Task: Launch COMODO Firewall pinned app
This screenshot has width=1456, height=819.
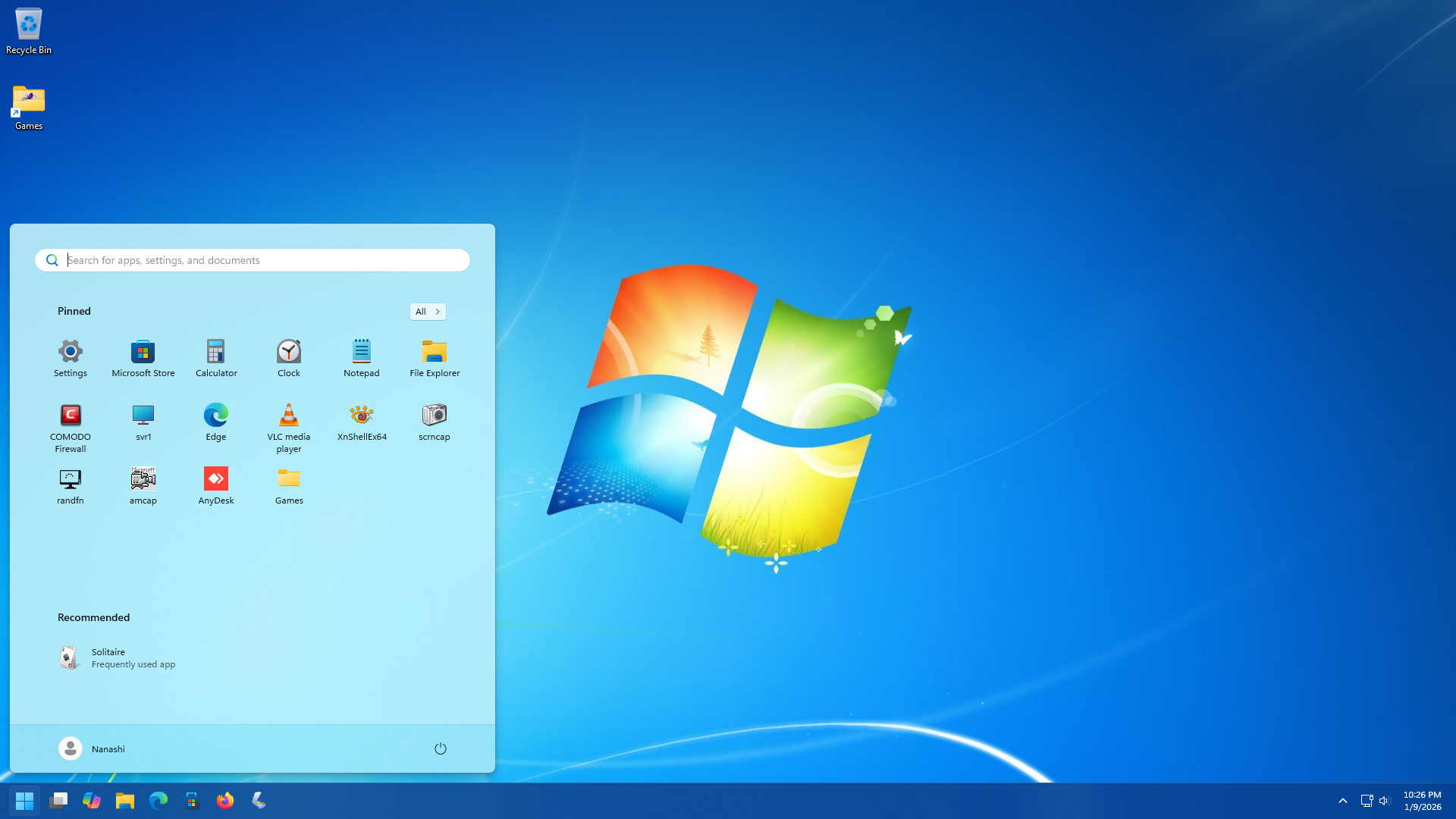Action: [x=71, y=428]
